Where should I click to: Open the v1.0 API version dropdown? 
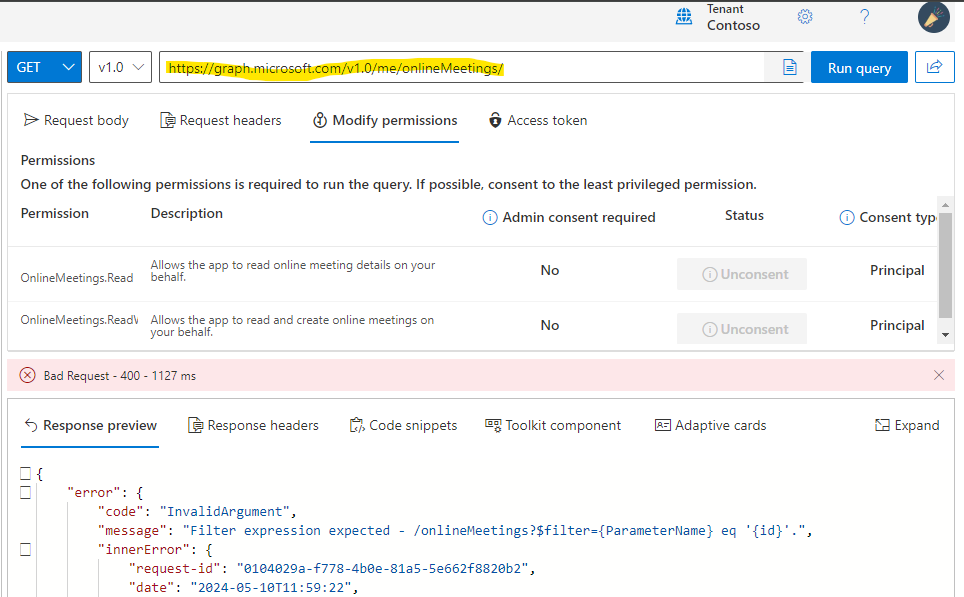point(120,67)
